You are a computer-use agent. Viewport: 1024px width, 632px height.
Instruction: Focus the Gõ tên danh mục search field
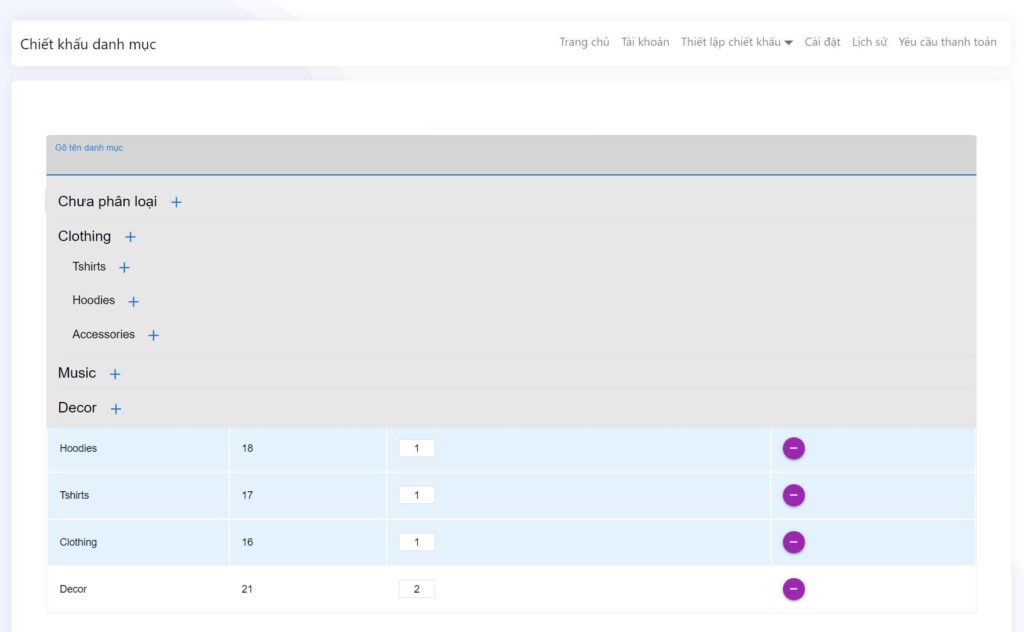pos(510,160)
